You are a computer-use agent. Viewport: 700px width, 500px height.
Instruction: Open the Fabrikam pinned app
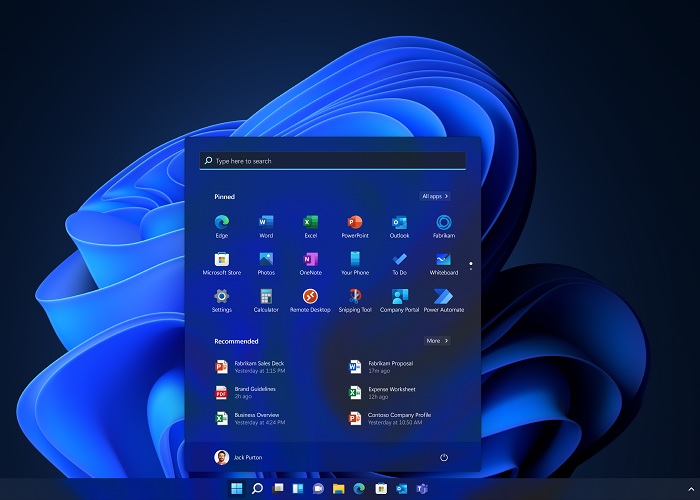pos(444,227)
